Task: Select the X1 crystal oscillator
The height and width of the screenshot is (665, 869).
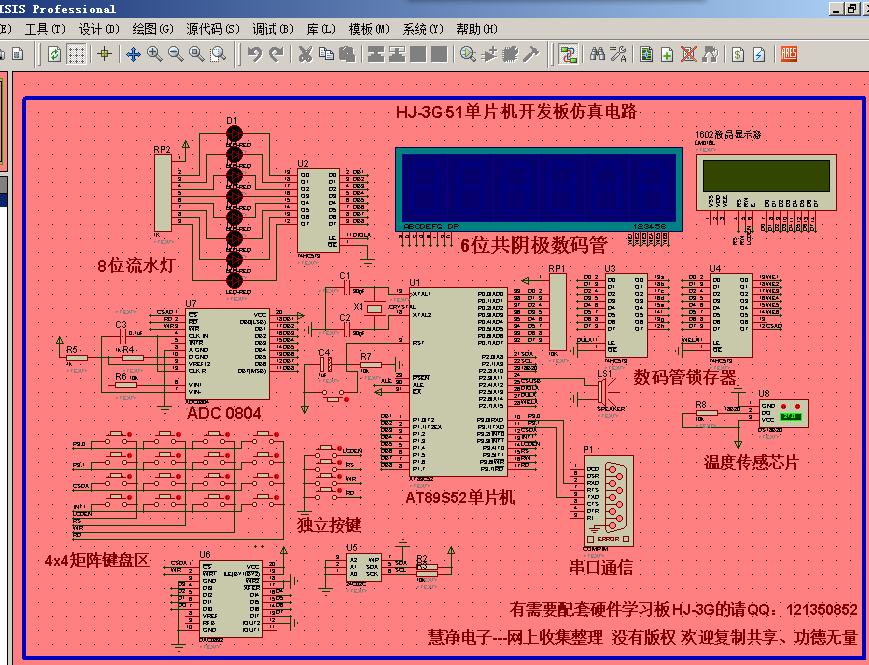Action: [x=375, y=308]
